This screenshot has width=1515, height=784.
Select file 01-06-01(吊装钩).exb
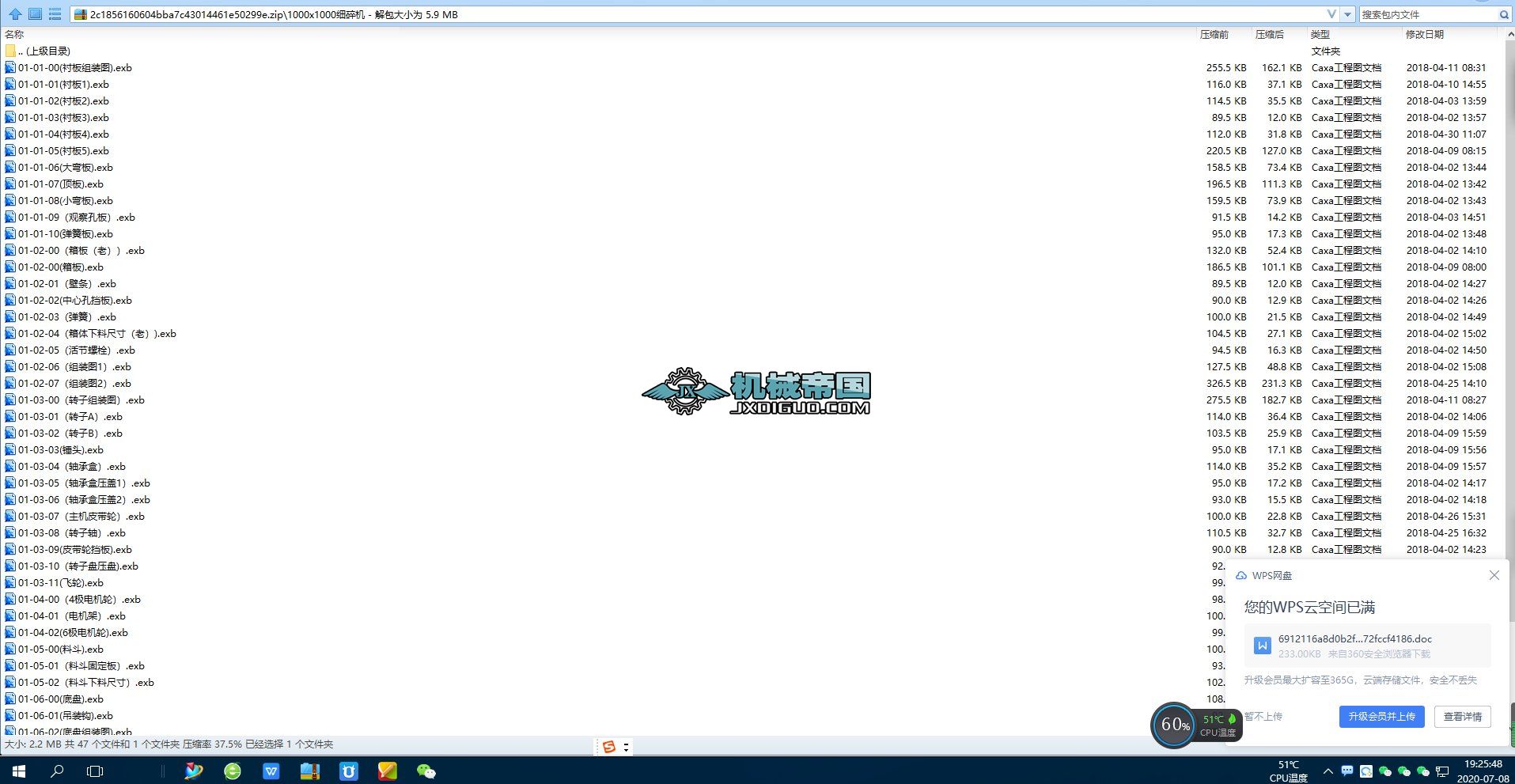66,715
